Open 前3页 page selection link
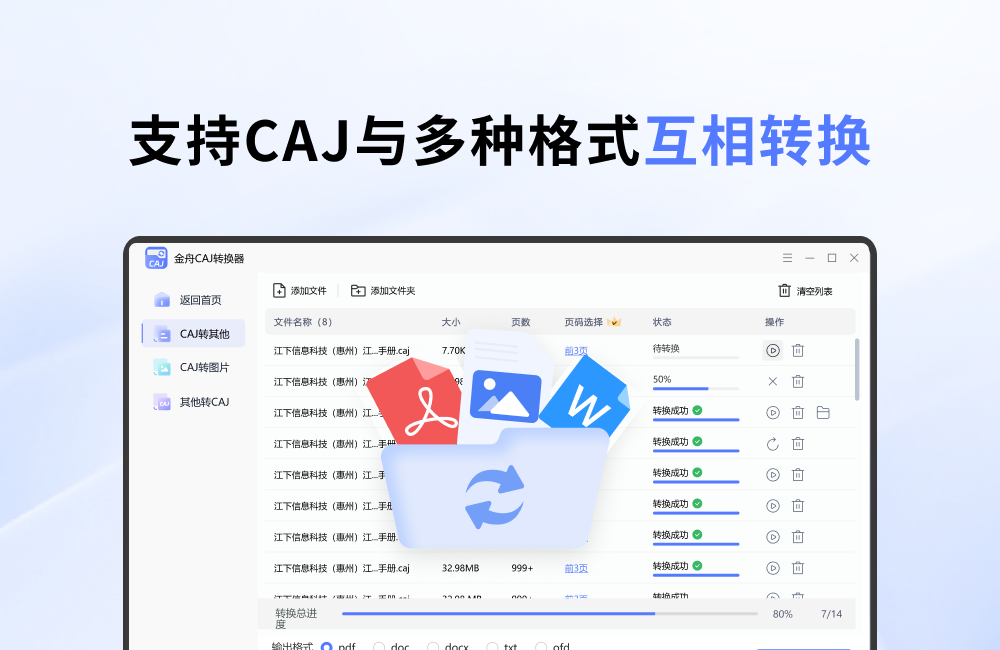 [x=577, y=350]
